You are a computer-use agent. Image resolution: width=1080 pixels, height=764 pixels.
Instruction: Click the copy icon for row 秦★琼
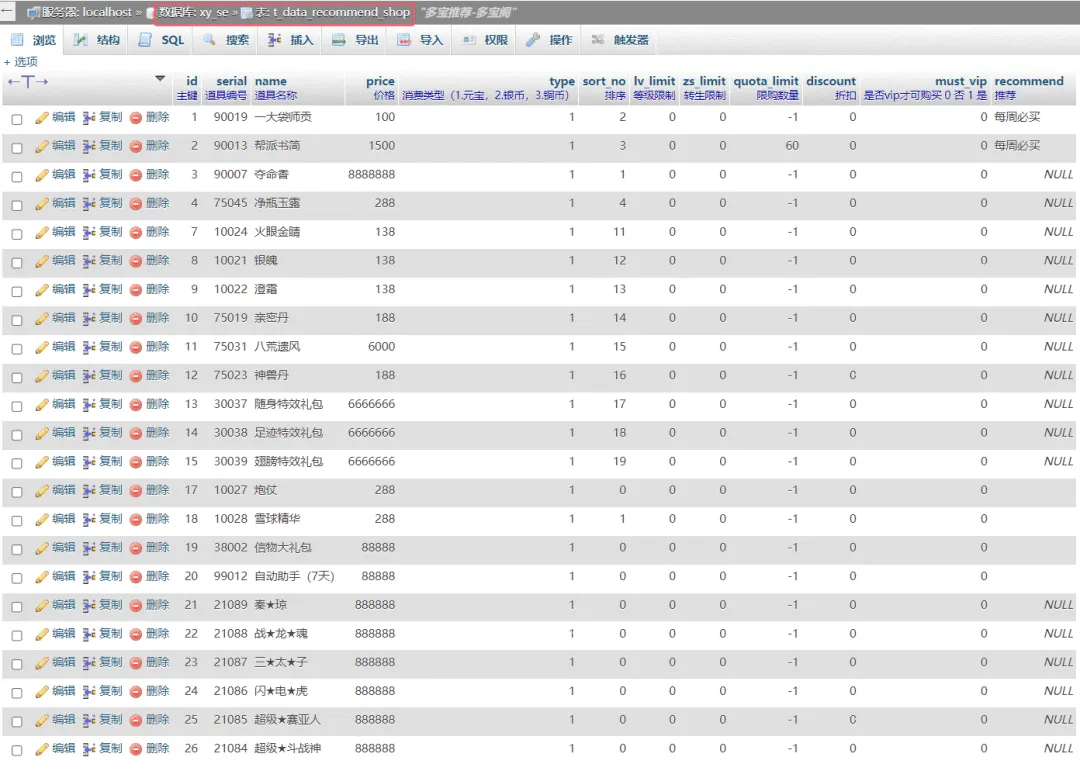coord(89,606)
